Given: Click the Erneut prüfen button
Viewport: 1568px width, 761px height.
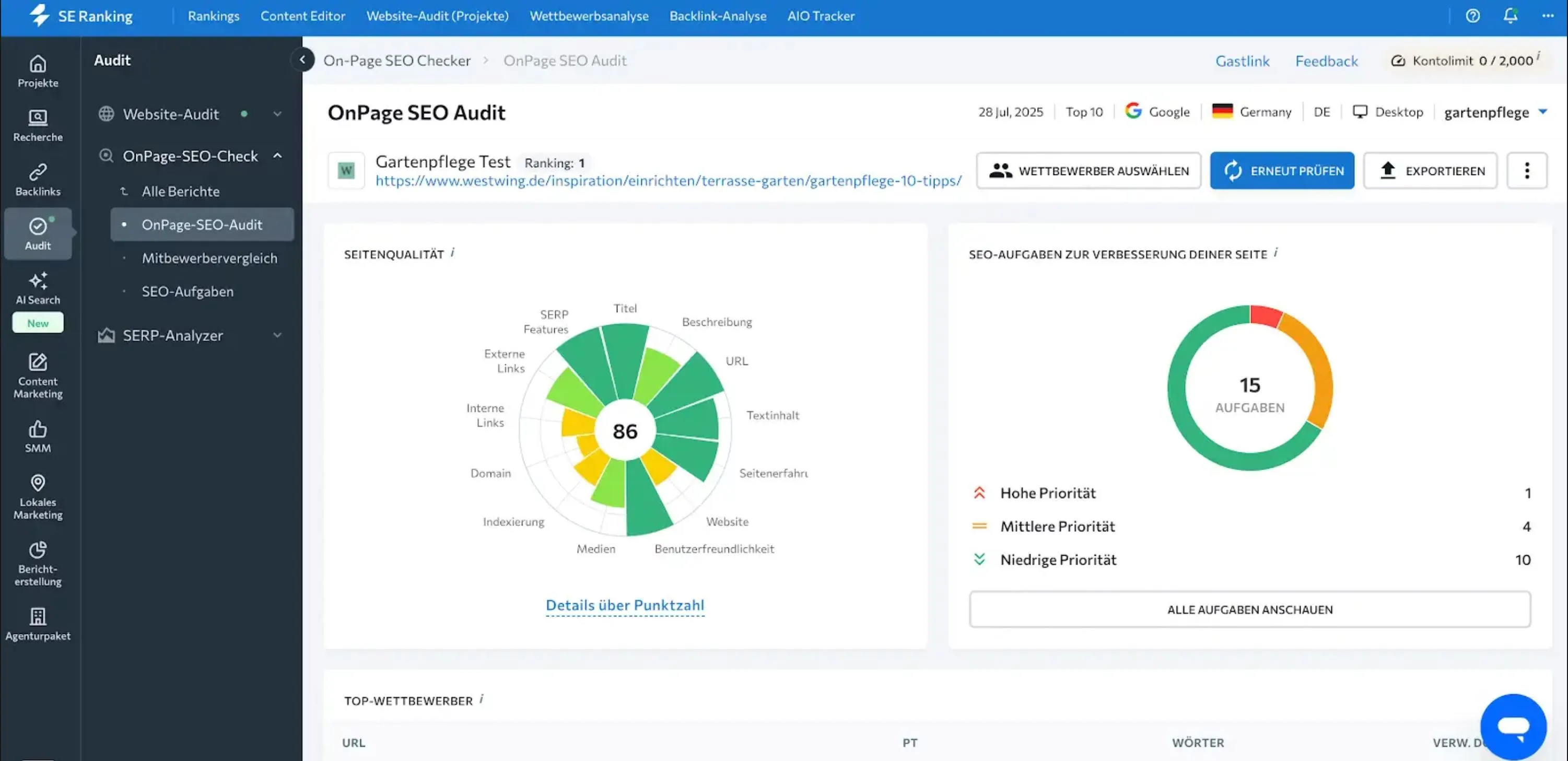Looking at the screenshot, I should [1282, 170].
